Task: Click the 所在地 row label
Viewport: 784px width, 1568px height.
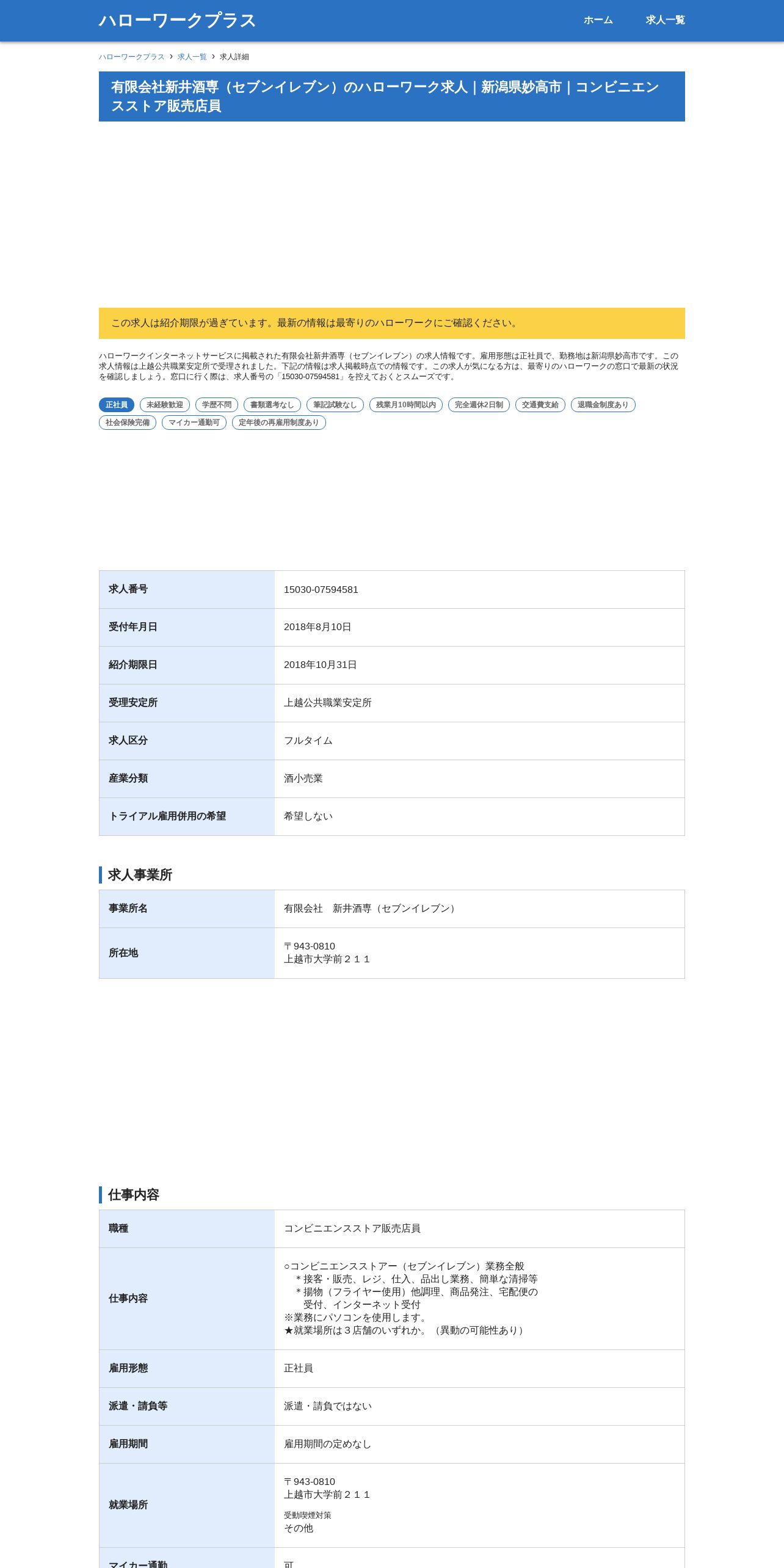Action: (x=123, y=953)
